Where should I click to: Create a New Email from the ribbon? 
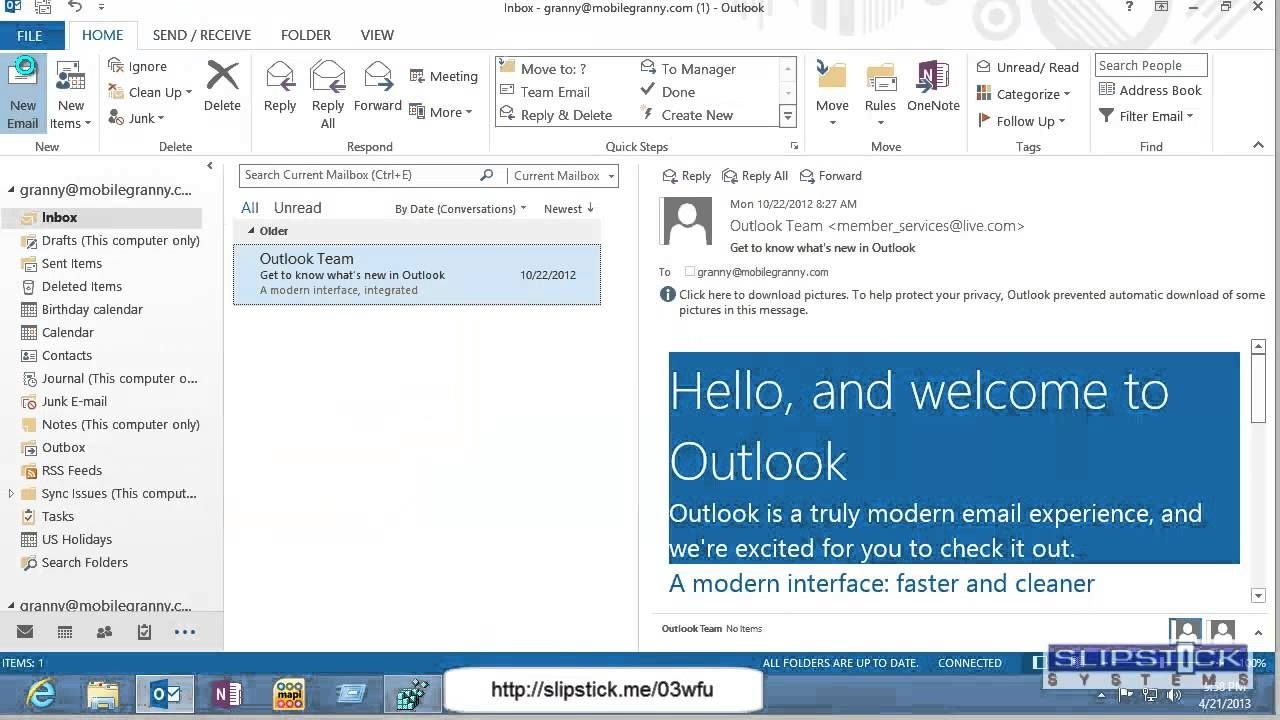point(22,95)
